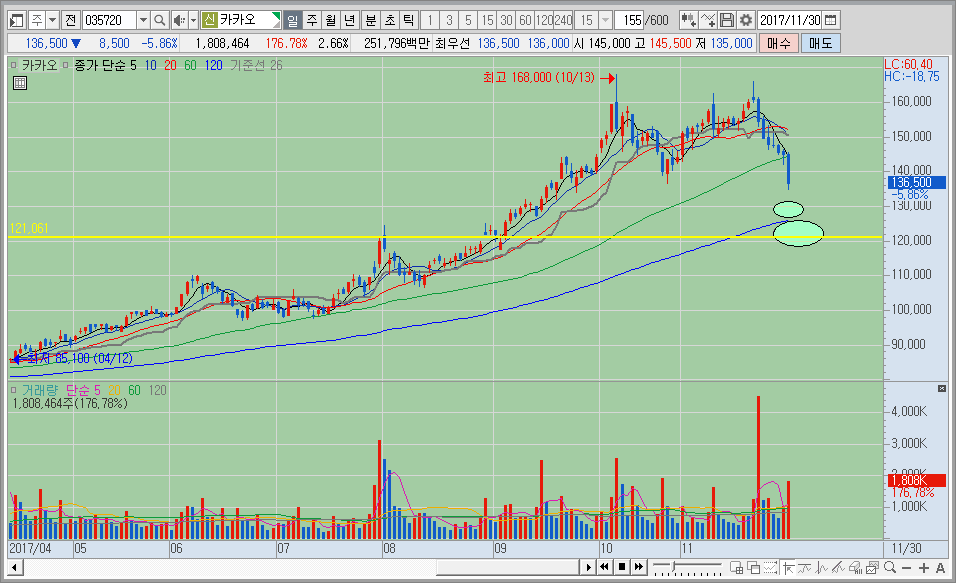Open the data table grid icon in chart
Viewport: 956px width, 583px height.
[20, 83]
